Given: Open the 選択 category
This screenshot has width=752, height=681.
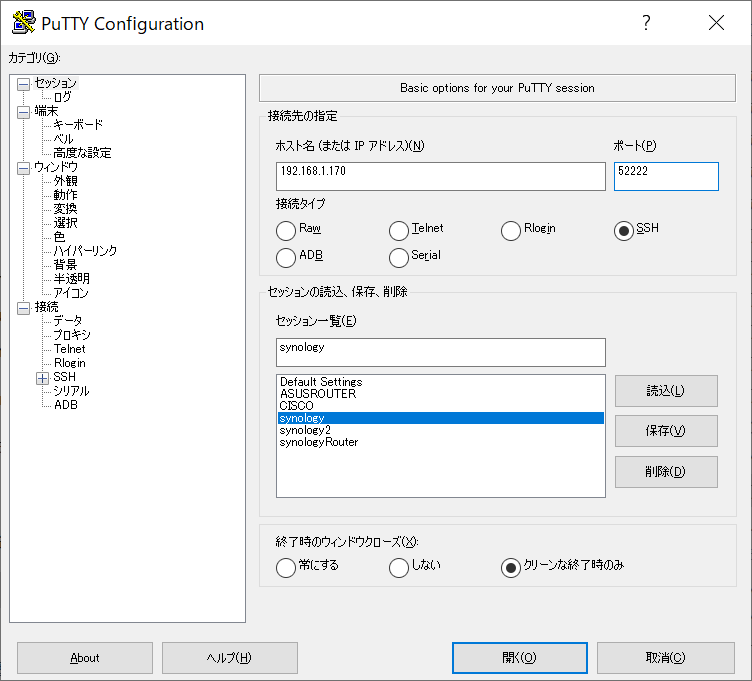Looking at the screenshot, I should click(x=65, y=223).
